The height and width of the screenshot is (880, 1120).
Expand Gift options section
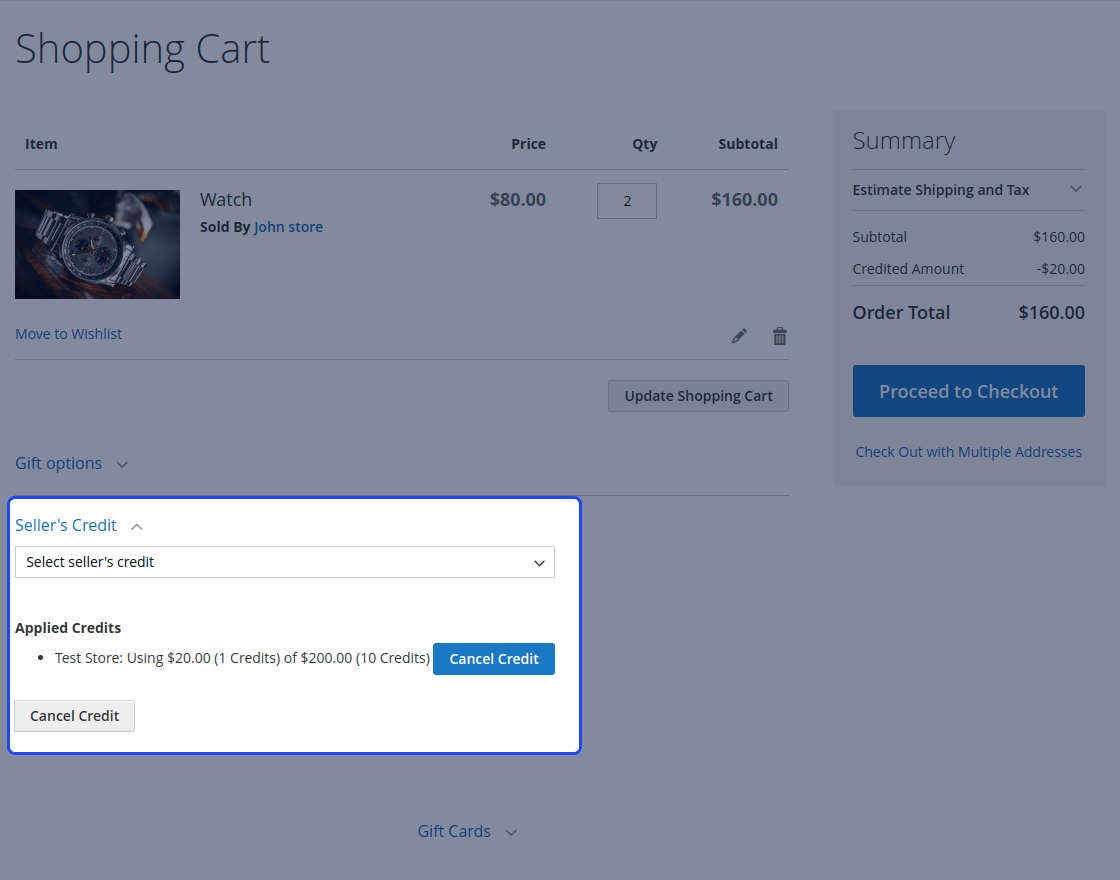(x=71, y=463)
